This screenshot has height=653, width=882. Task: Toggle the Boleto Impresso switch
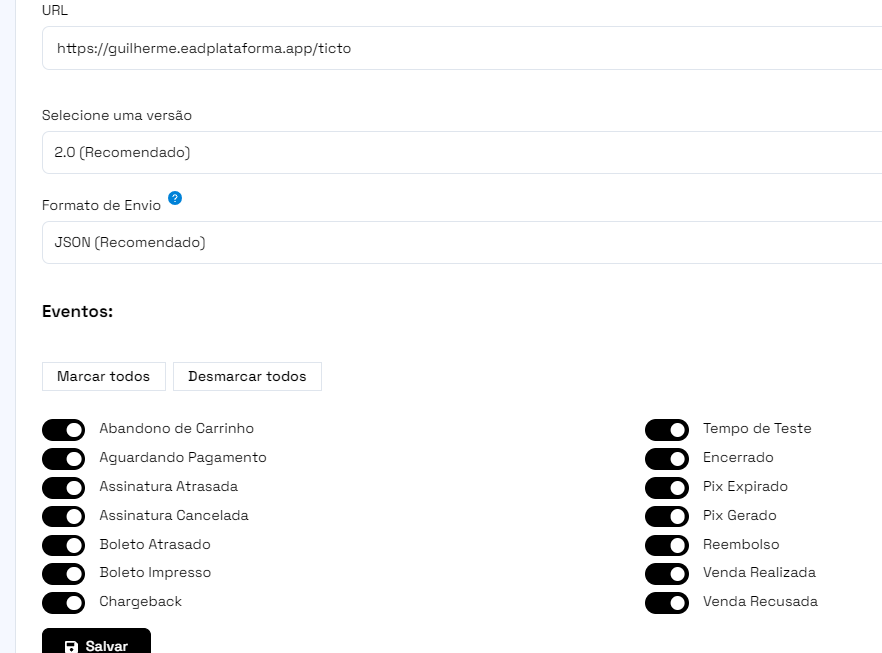pos(64,574)
